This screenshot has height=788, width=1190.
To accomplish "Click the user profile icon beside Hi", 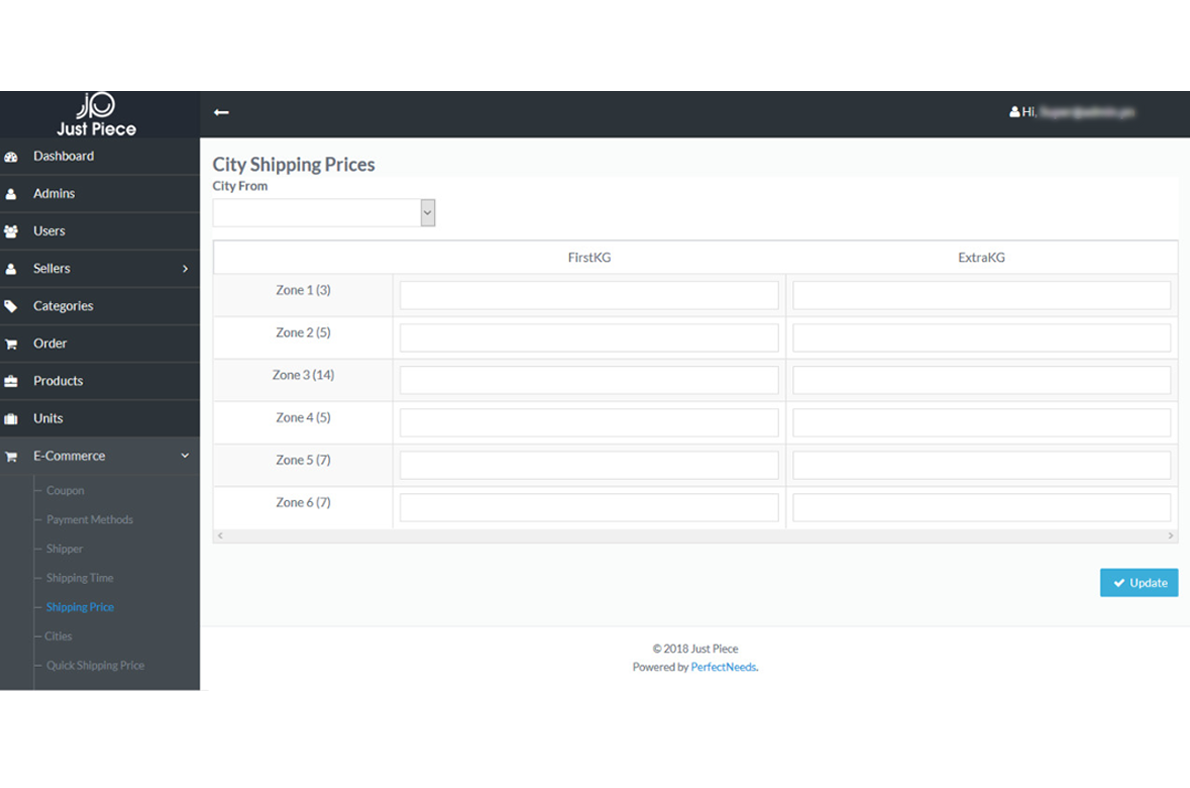I will tap(1014, 112).
